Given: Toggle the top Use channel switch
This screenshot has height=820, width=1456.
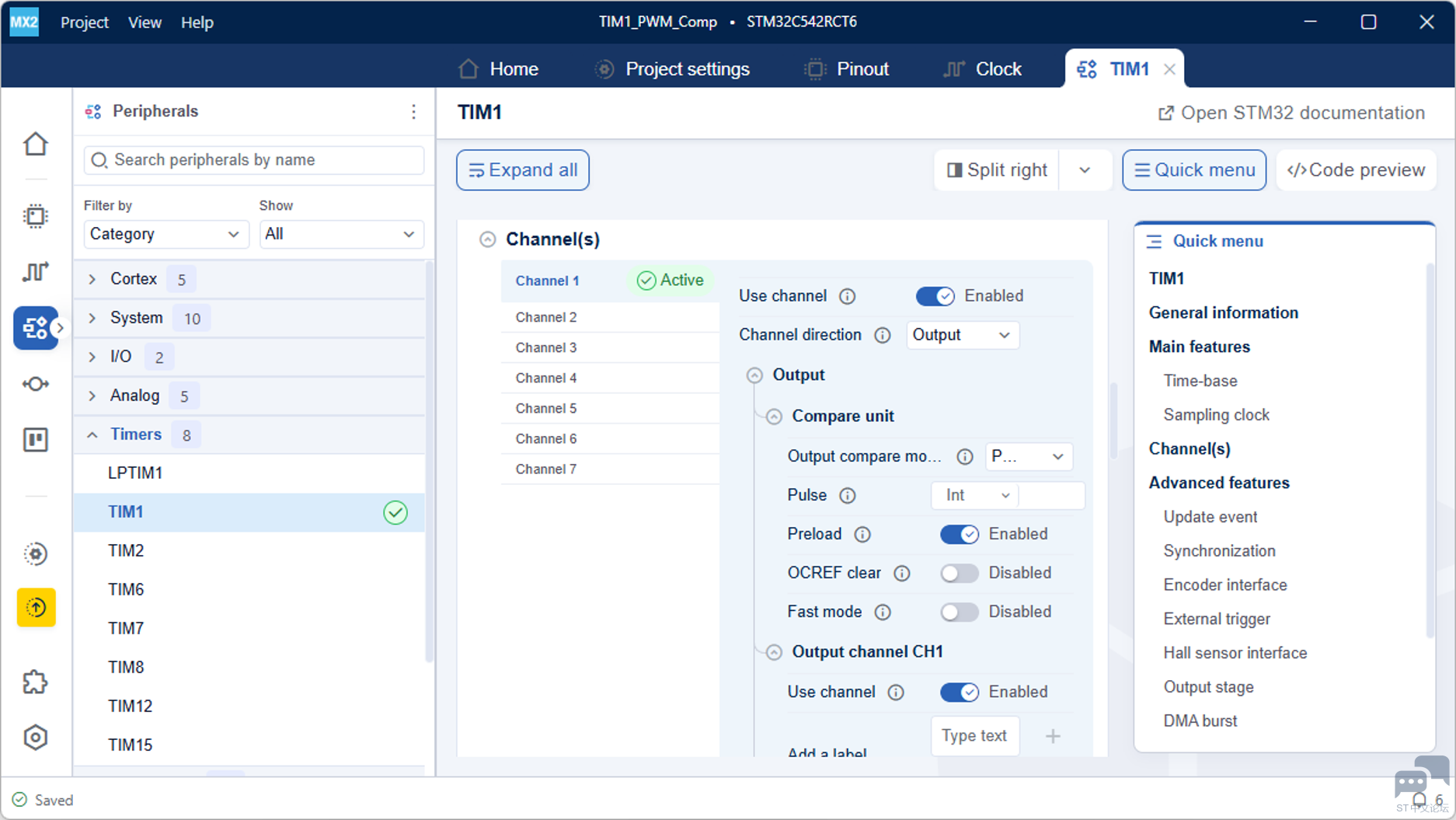Looking at the screenshot, I should tap(935, 296).
